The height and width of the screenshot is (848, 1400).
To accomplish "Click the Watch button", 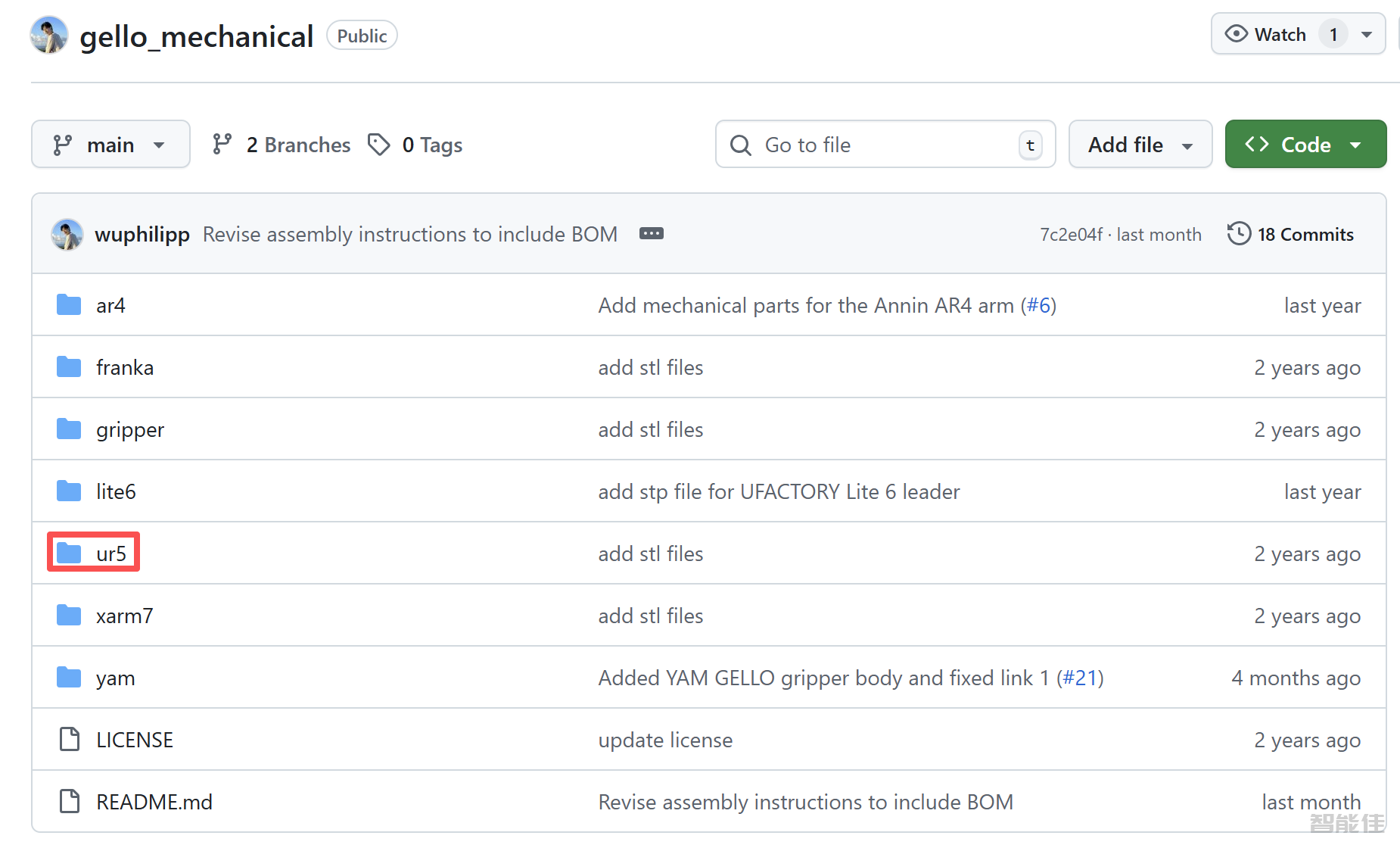I will point(1268,35).
